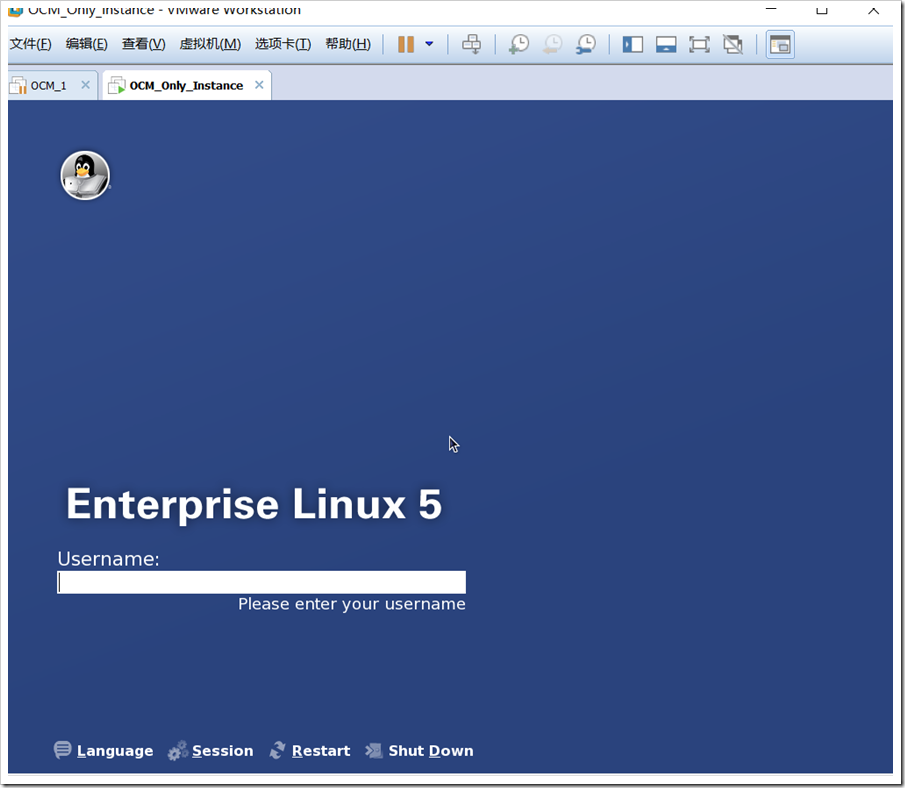The width and height of the screenshot is (905, 788).
Task: Toggle the thumbnail bar view icon
Action: 666,44
